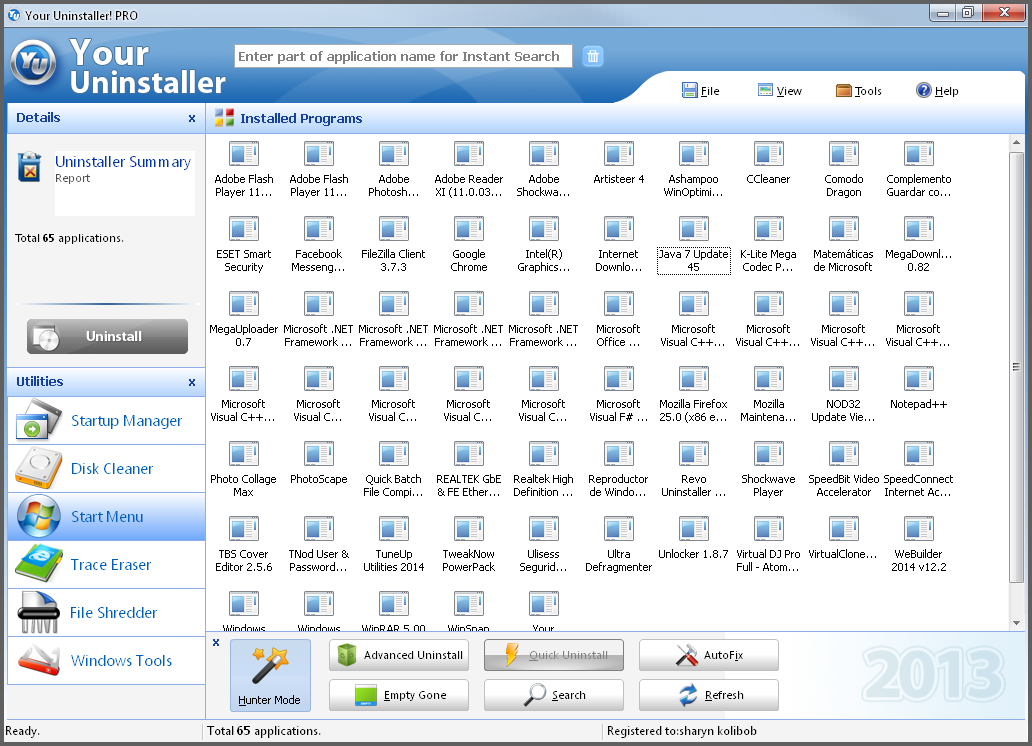Select WeBuilder 2014 v12.2 icon
The width and height of the screenshot is (1032, 746).
(x=918, y=530)
